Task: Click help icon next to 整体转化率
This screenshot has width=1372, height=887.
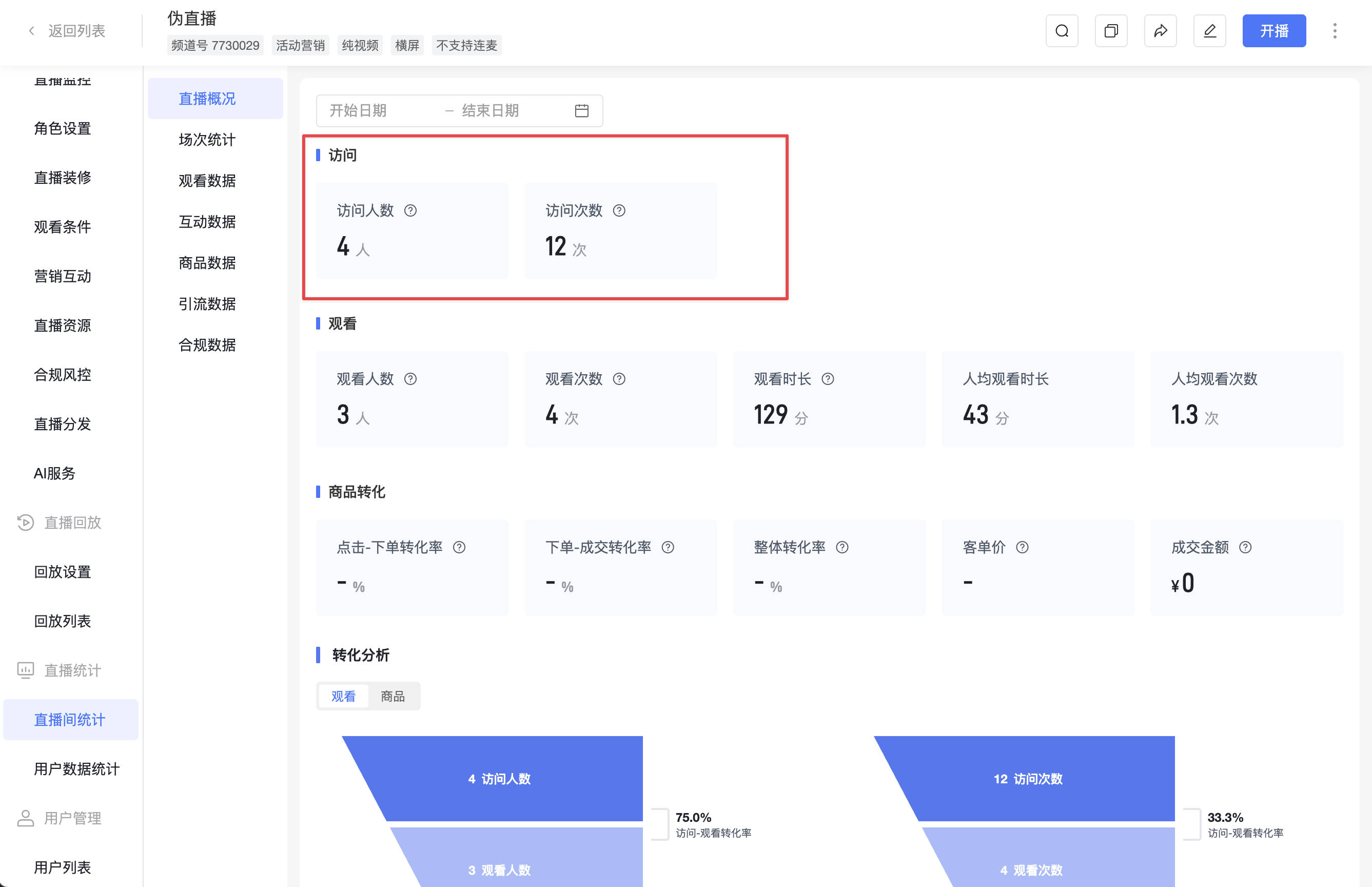Action: click(x=842, y=547)
